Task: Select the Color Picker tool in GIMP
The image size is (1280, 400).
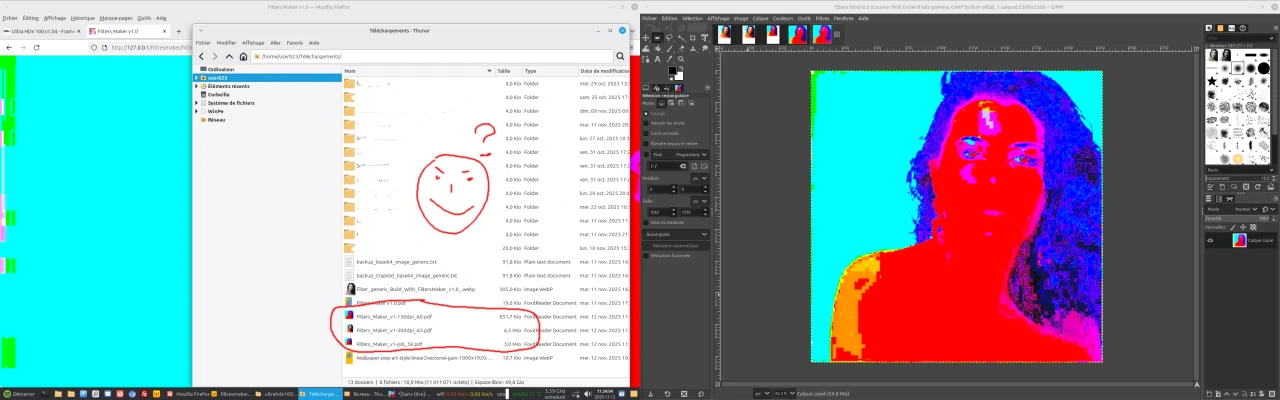Action: (x=669, y=59)
